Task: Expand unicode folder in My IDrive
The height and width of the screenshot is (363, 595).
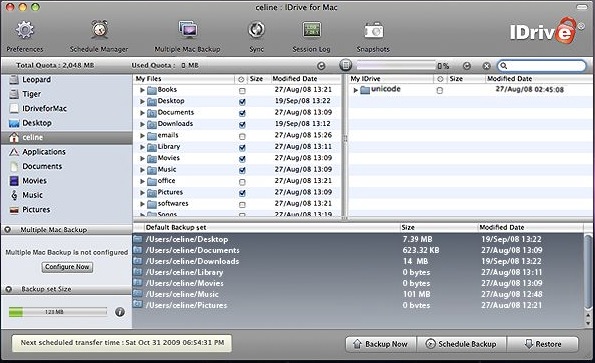Action: pos(356,90)
